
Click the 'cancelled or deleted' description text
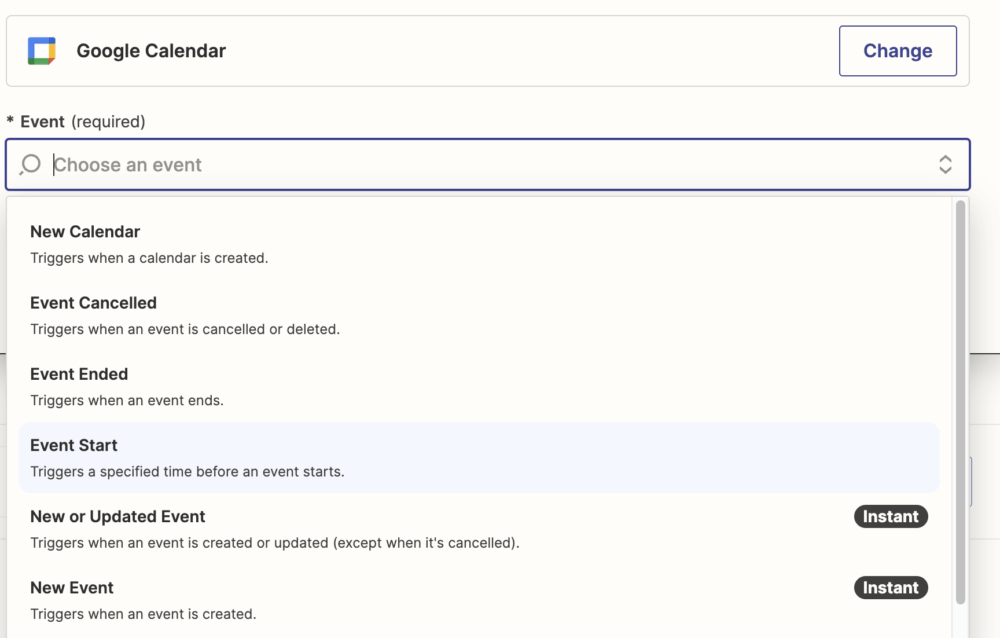[x=185, y=329]
